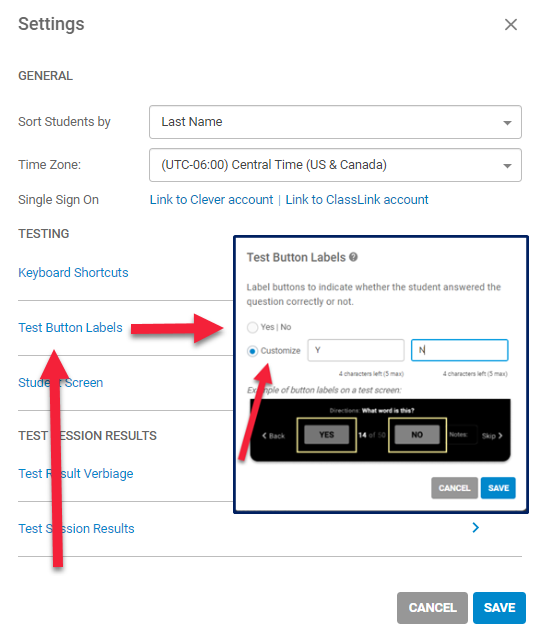Expand Test Session Results with the chevron arrow
This screenshot has height=630, width=539.
coord(476,528)
